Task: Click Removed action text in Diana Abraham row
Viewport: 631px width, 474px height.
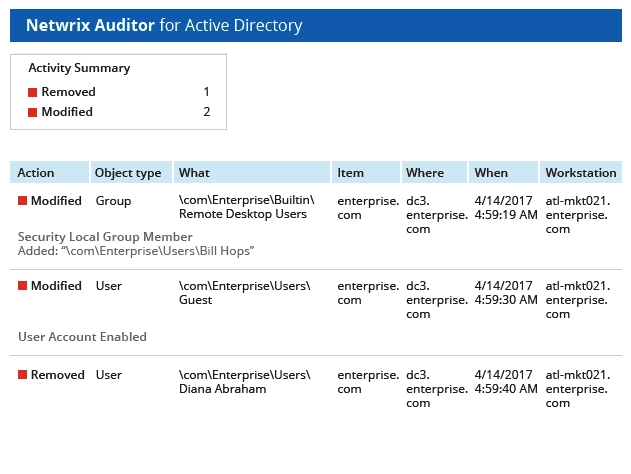Action: coord(58,375)
